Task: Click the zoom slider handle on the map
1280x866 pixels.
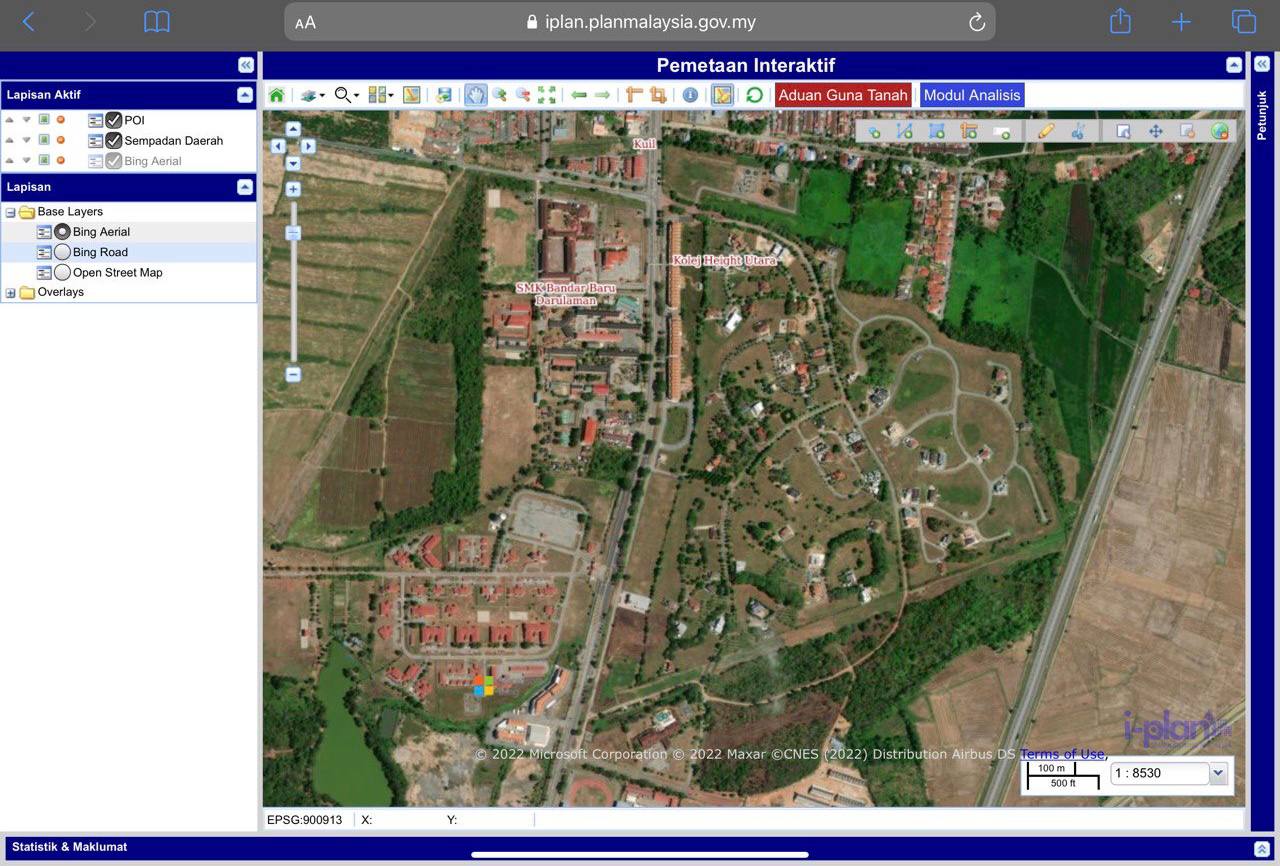Action: tap(293, 233)
